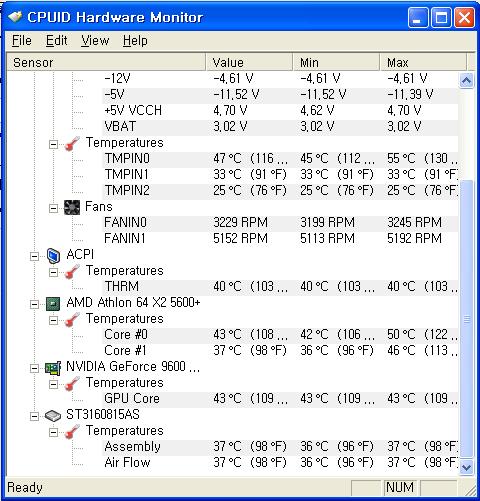
Task: Collapse the Temperatures group under ACPI
Action: 53,272
